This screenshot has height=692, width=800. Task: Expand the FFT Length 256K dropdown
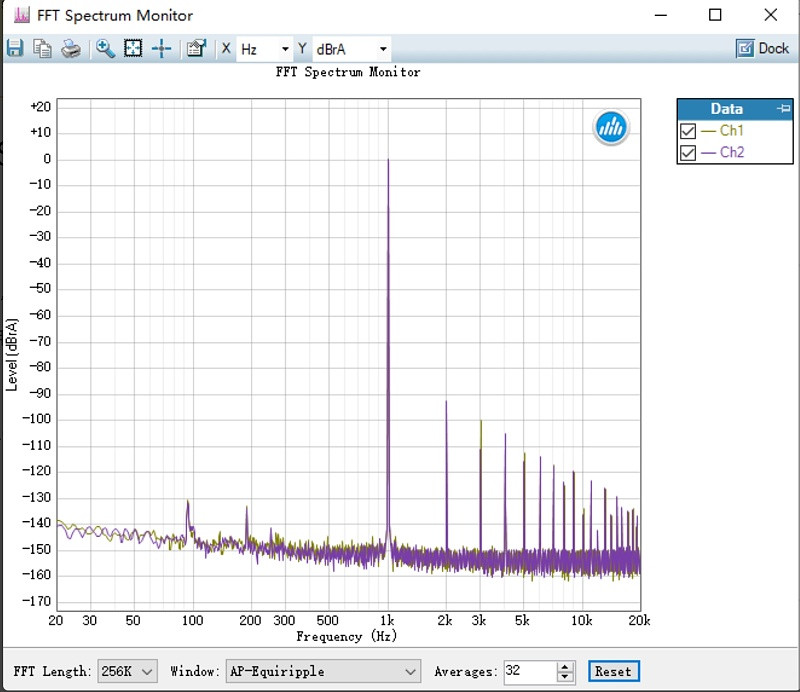point(128,671)
